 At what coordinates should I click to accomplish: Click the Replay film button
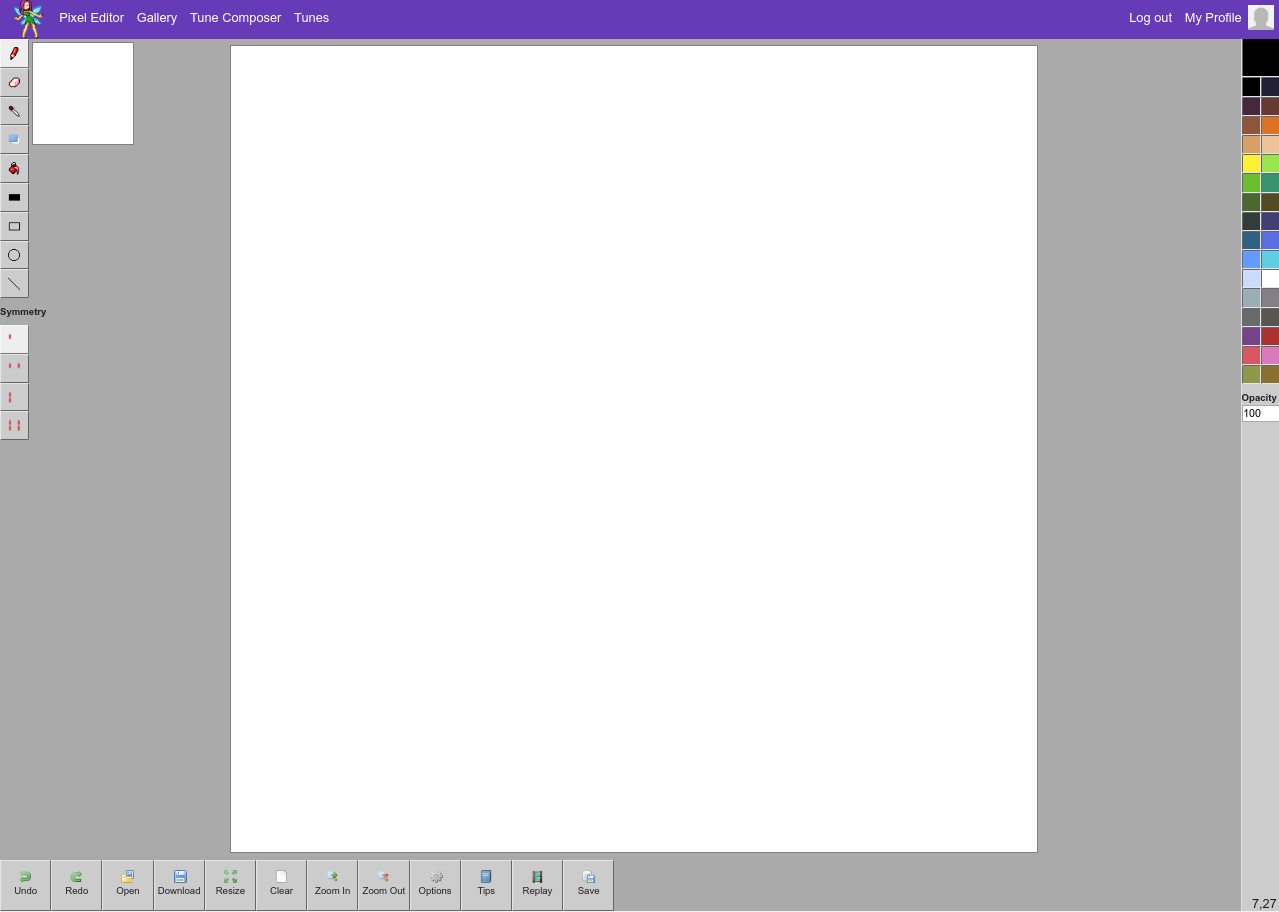(537, 885)
